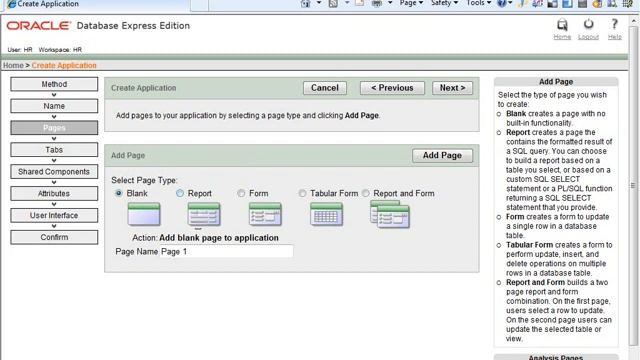Click the ORACLE logo

(39, 26)
